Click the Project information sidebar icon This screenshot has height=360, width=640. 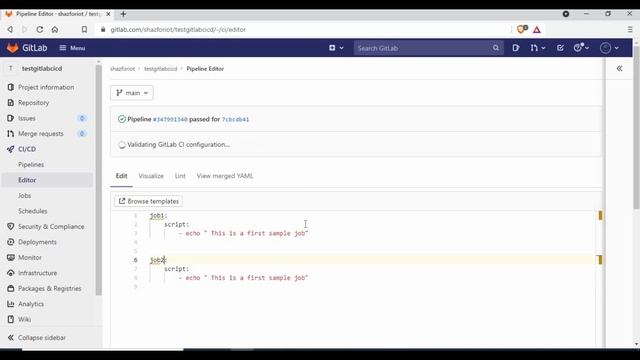click(x=11, y=87)
